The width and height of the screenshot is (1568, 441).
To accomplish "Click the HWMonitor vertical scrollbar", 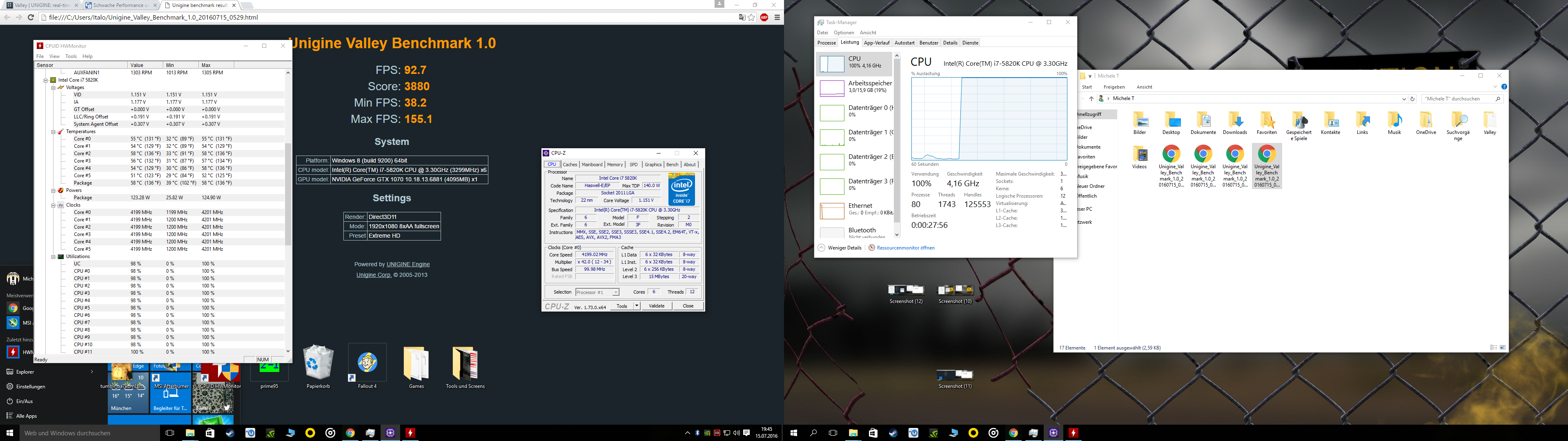I will [x=288, y=195].
